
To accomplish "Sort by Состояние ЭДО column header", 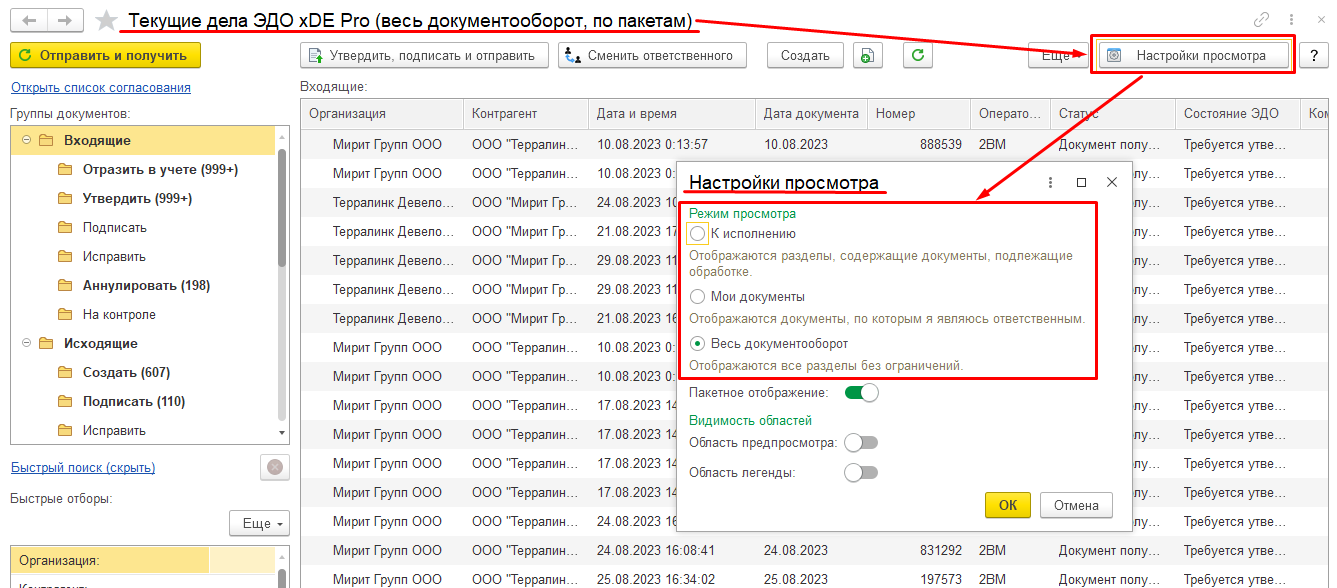I will tap(1238, 114).
